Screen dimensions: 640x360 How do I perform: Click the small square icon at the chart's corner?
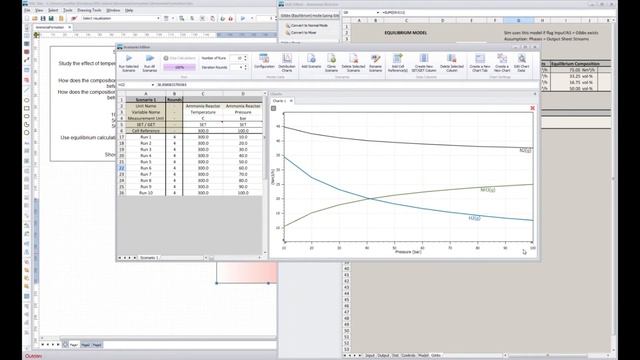coord(273,108)
